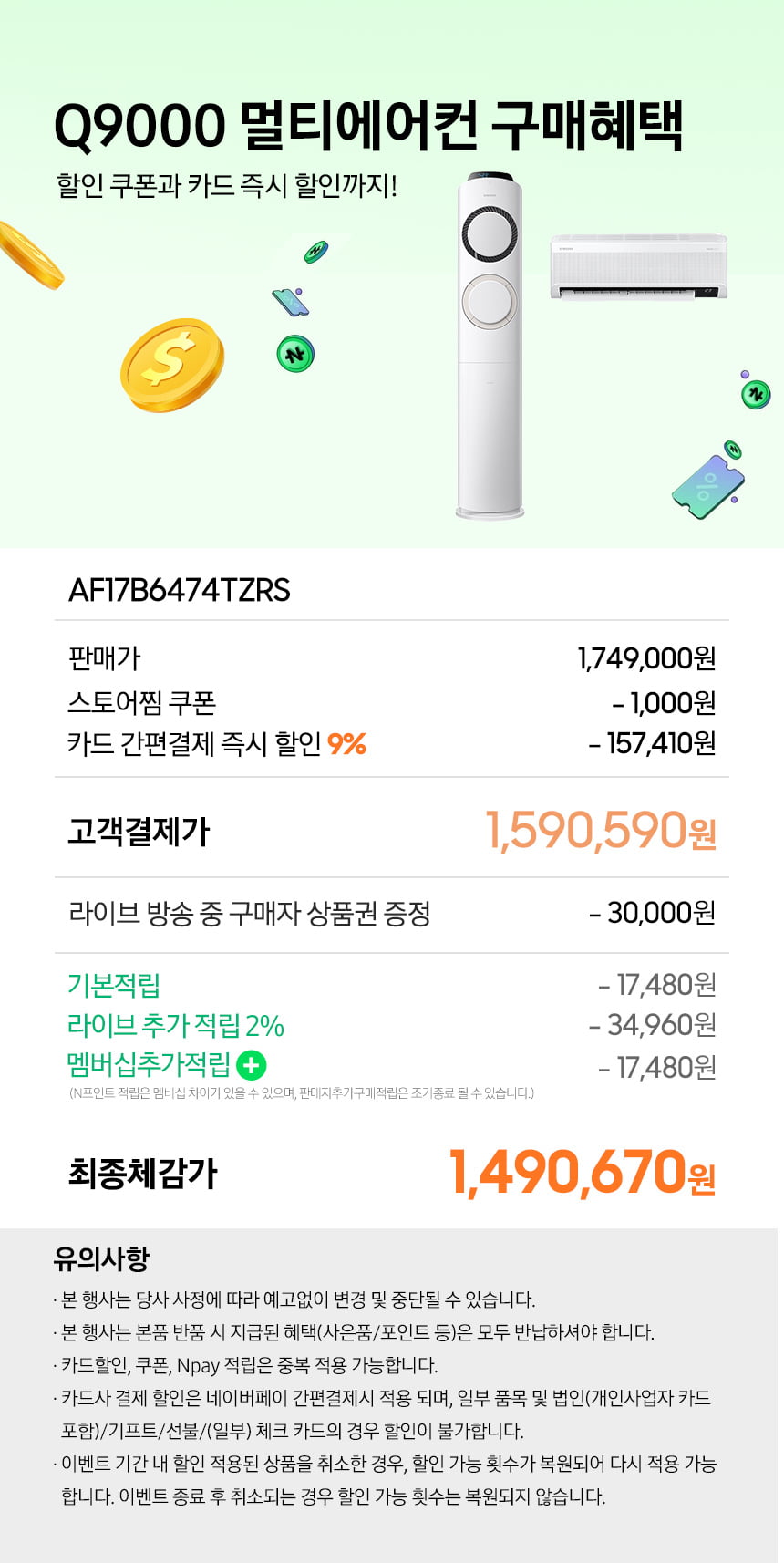Click the large green N coin below ticket
The height and width of the screenshot is (1563, 784).
pyautogui.click(x=295, y=353)
